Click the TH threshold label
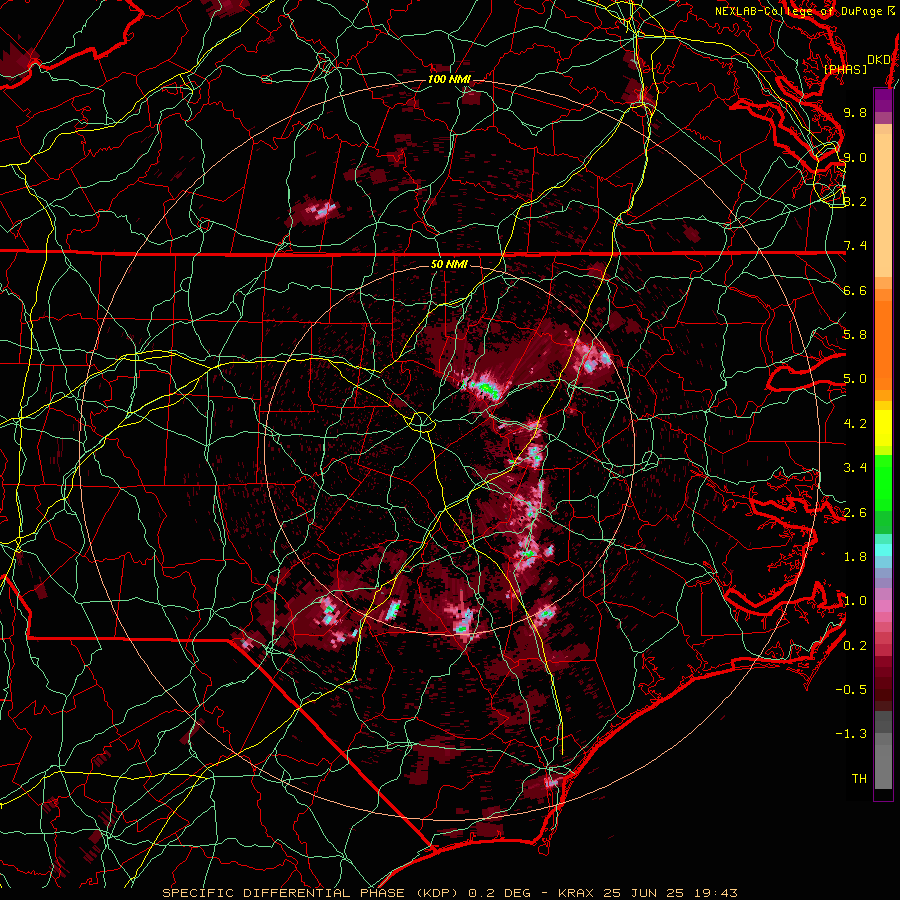 click(x=859, y=779)
